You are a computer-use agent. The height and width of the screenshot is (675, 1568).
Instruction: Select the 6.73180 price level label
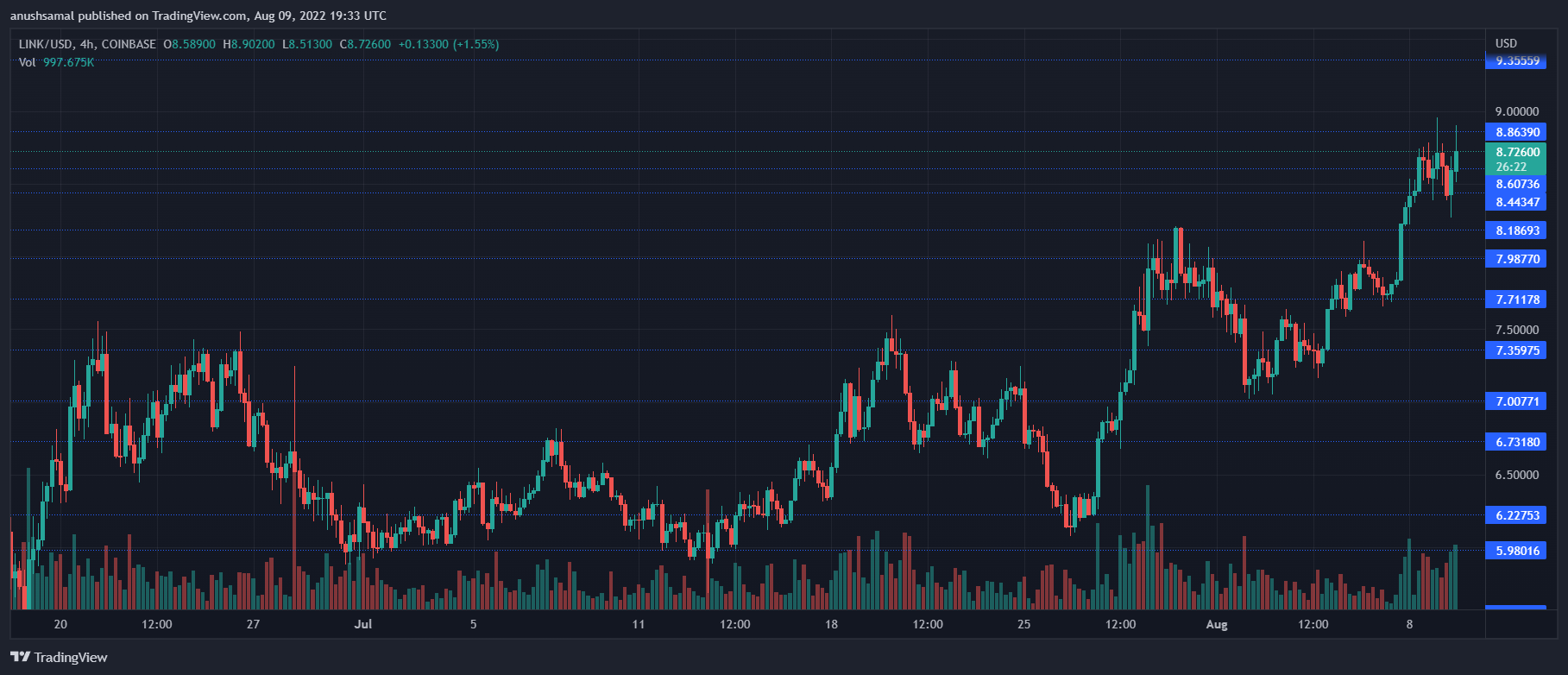click(1515, 442)
